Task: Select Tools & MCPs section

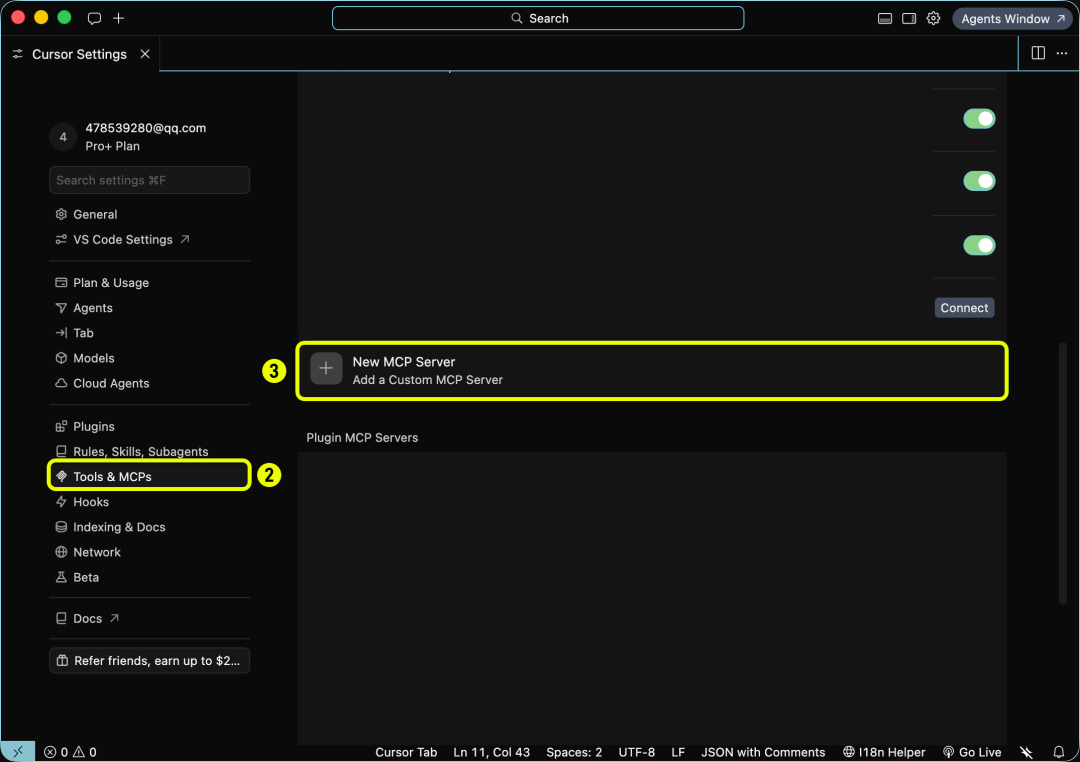Action: (149, 477)
